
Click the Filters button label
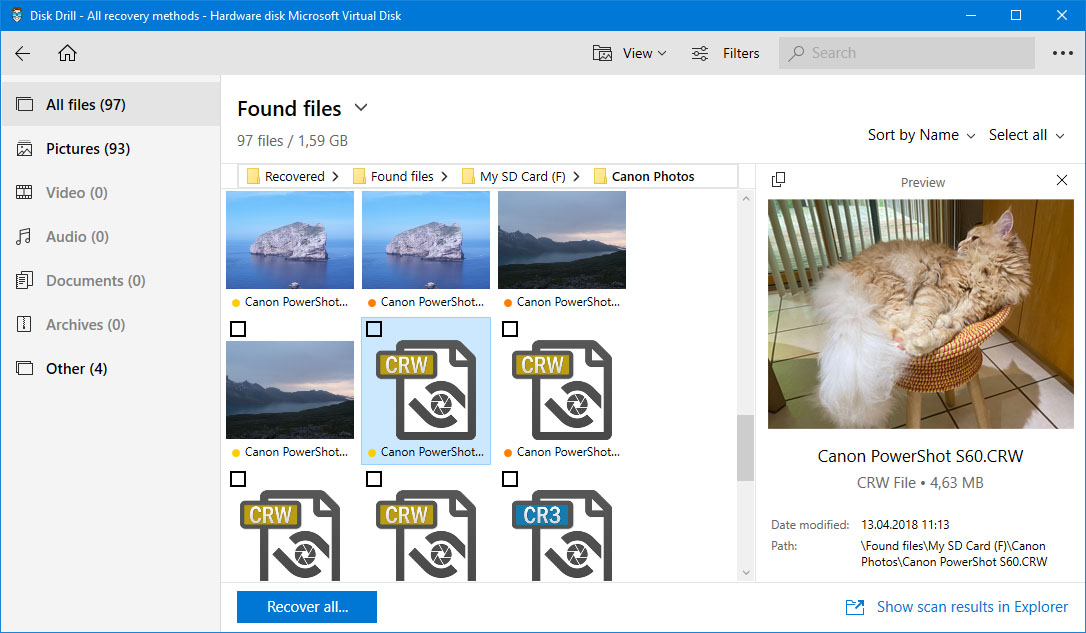pos(741,53)
